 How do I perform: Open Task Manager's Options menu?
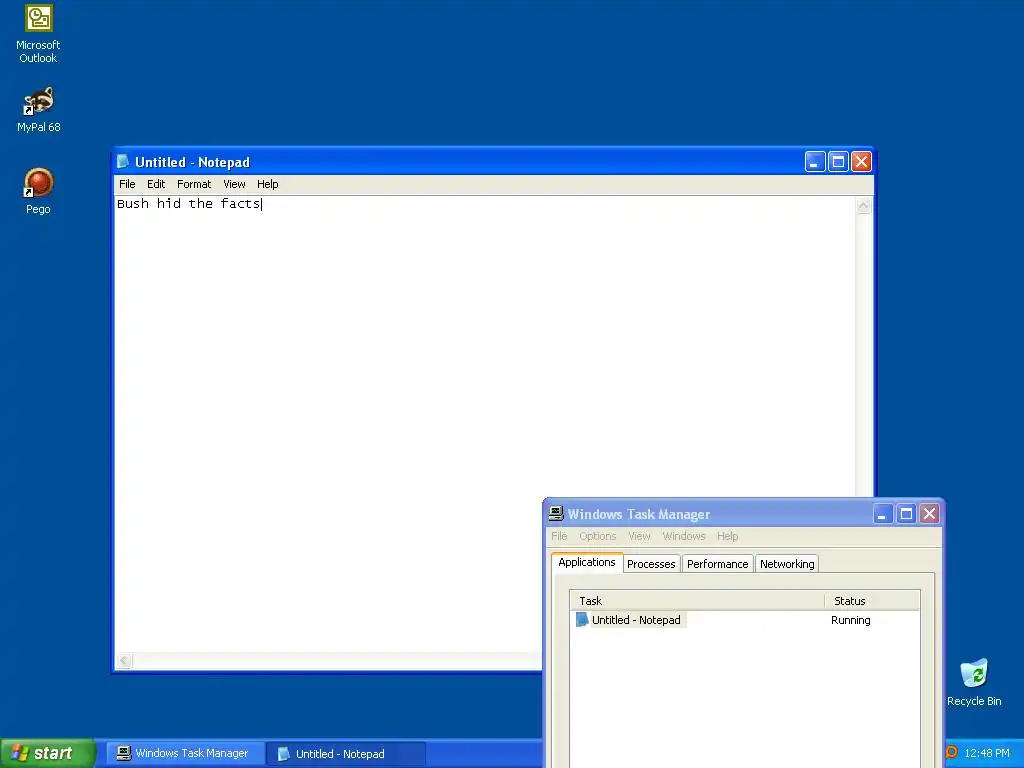tap(598, 536)
